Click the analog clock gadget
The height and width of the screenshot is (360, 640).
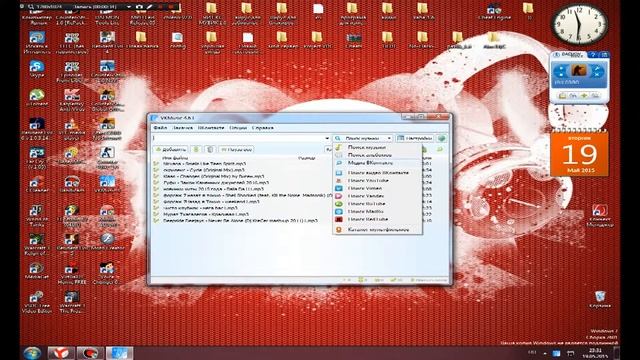[579, 23]
